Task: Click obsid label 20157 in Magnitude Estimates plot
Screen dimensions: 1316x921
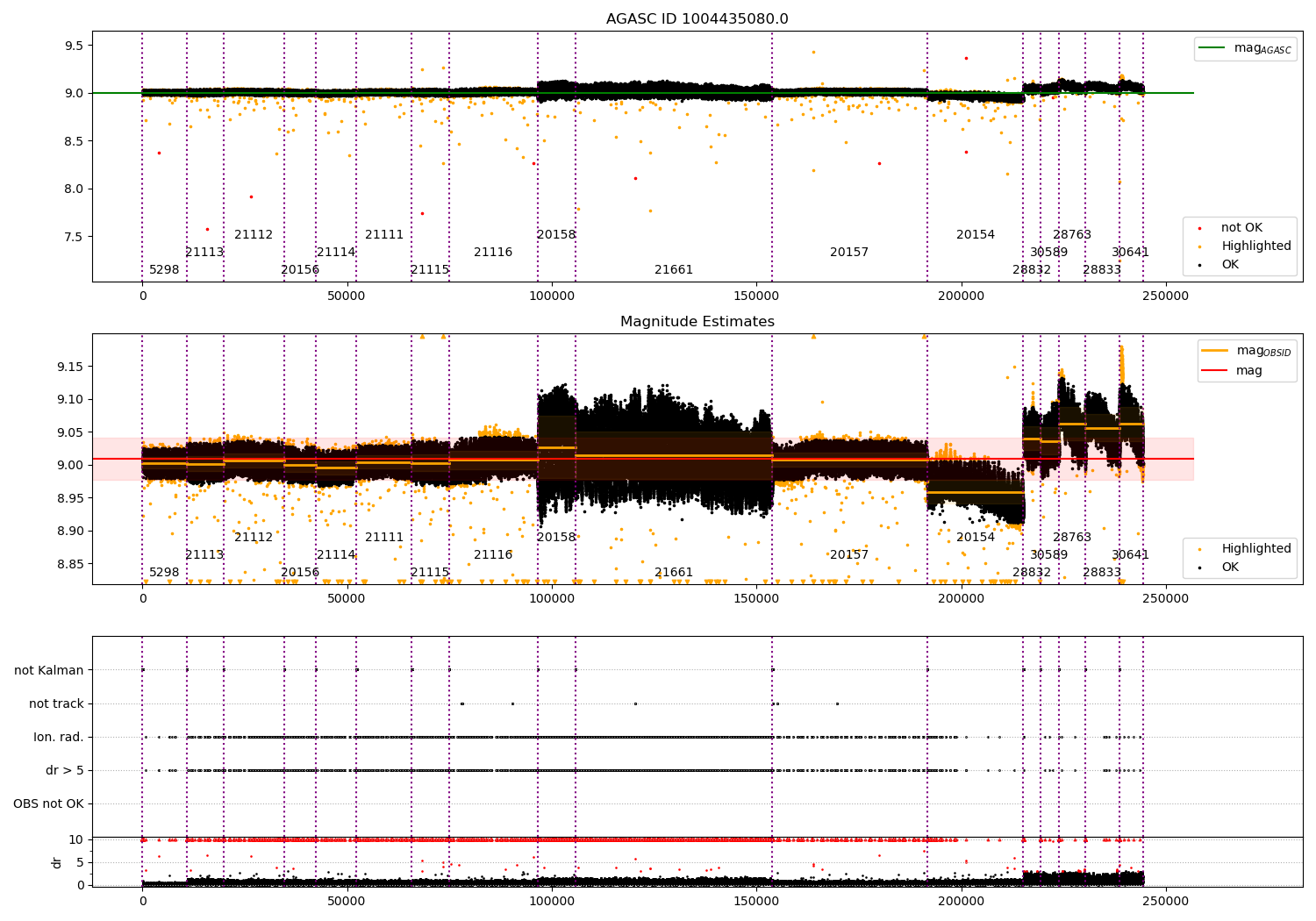Action: (849, 555)
